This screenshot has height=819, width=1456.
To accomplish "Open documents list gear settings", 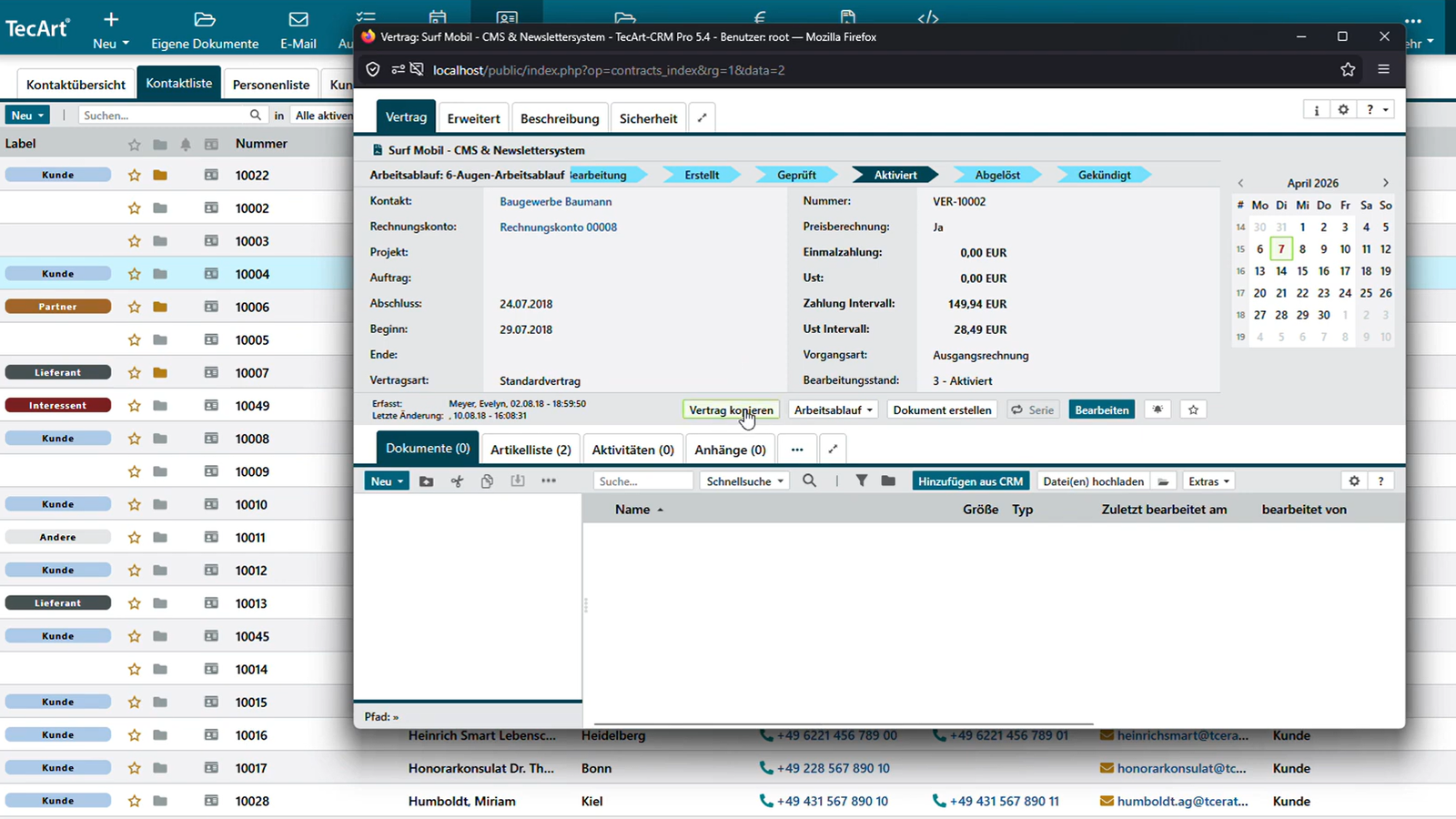I will pos(1354,481).
